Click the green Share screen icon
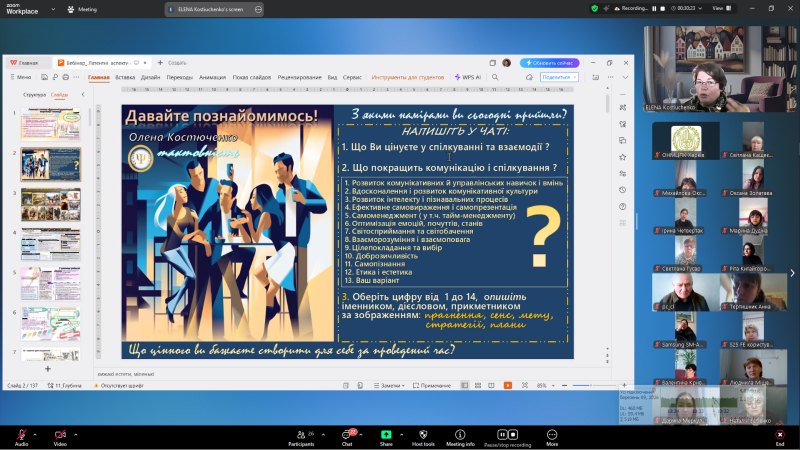 (386, 434)
